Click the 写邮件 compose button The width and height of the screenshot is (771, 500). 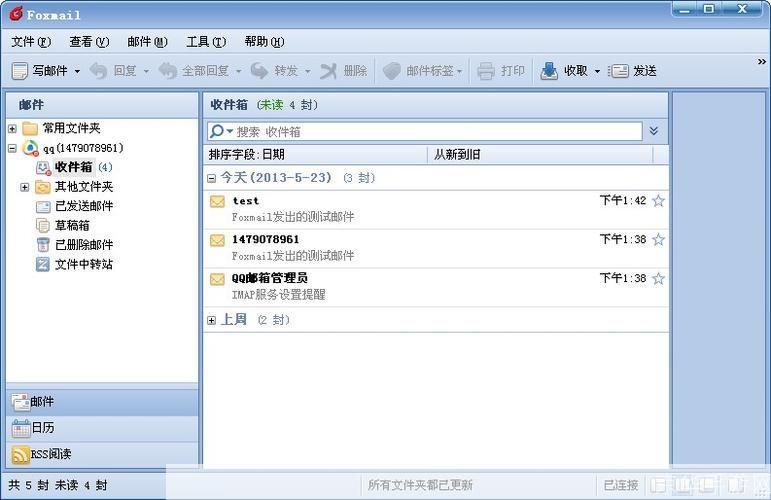click(x=39, y=71)
